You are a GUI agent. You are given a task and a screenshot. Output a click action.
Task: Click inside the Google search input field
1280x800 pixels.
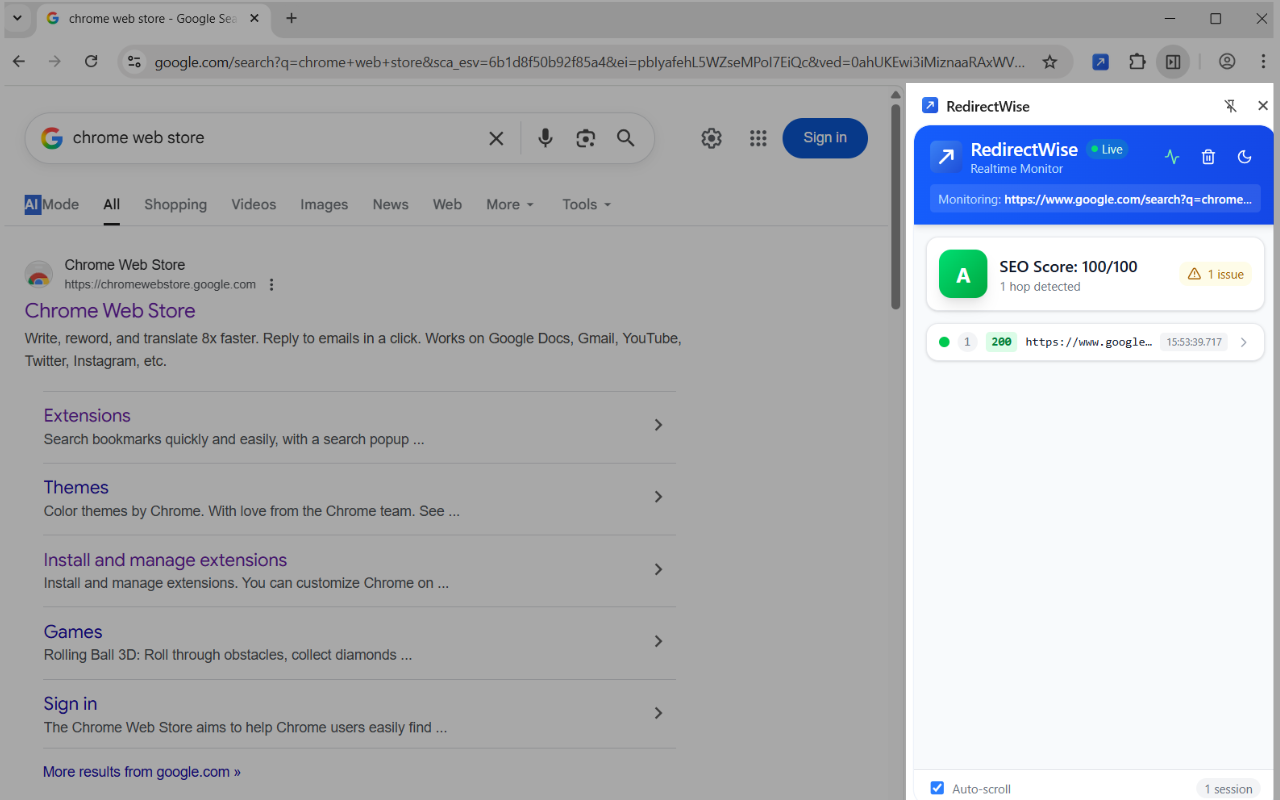click(270, 138)
